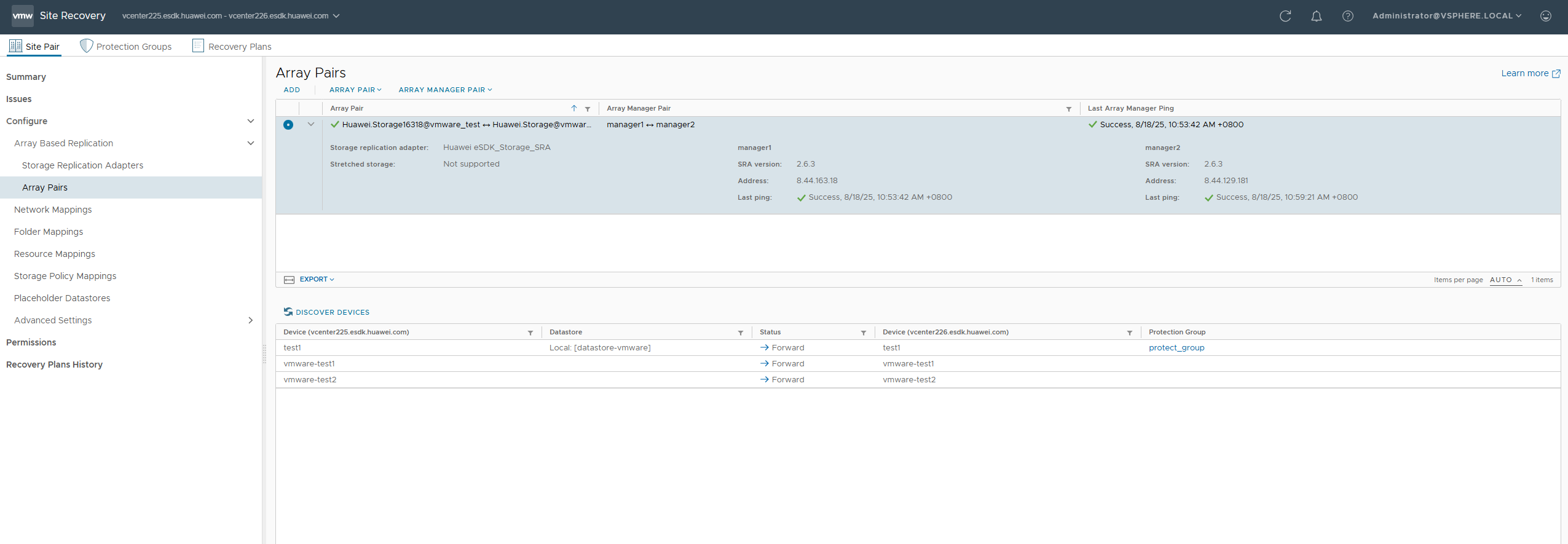Image resolution: width=1568 pixels, height=544 pixels.
Task: Click the feedback smiley icon
Action: pyautogui.click(x=1545, y=16)
